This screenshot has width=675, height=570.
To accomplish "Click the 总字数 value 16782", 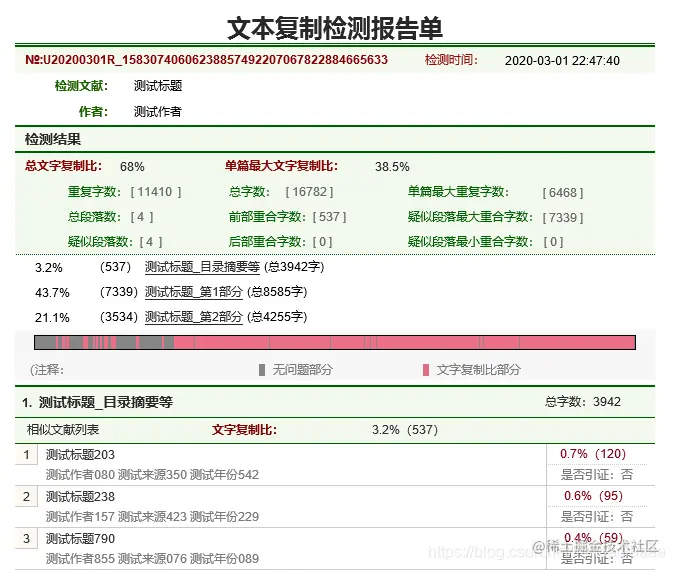I will pos(310,192).
